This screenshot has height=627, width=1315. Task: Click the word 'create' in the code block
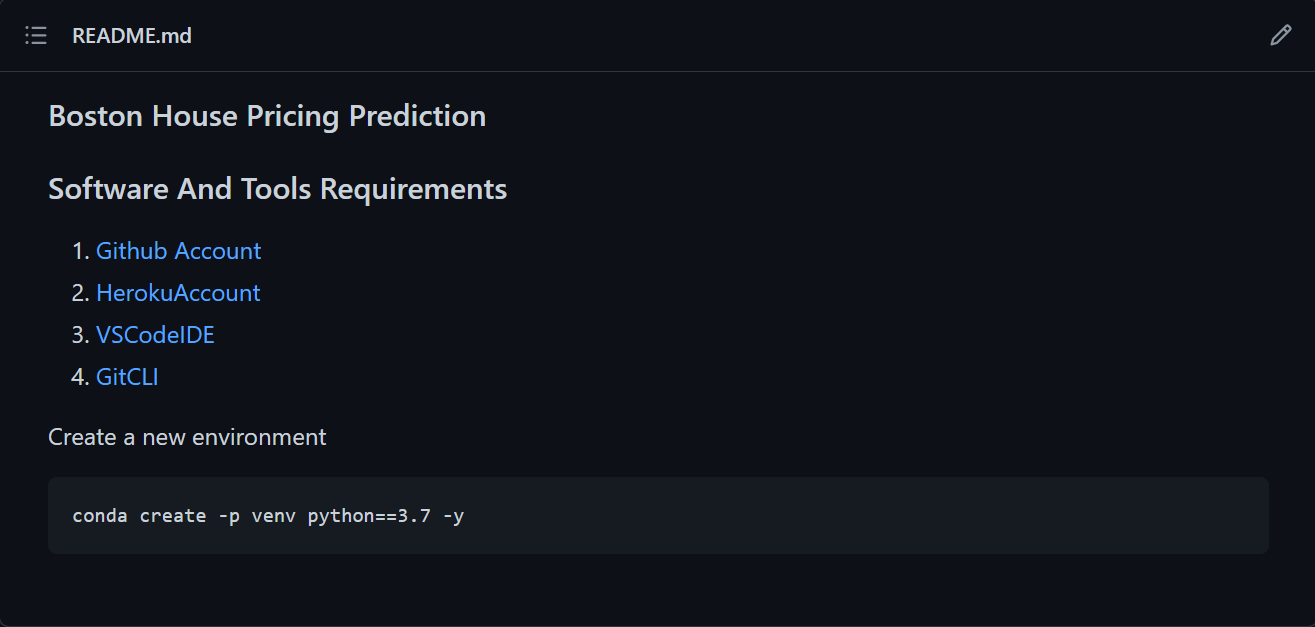tap(172, 517)
